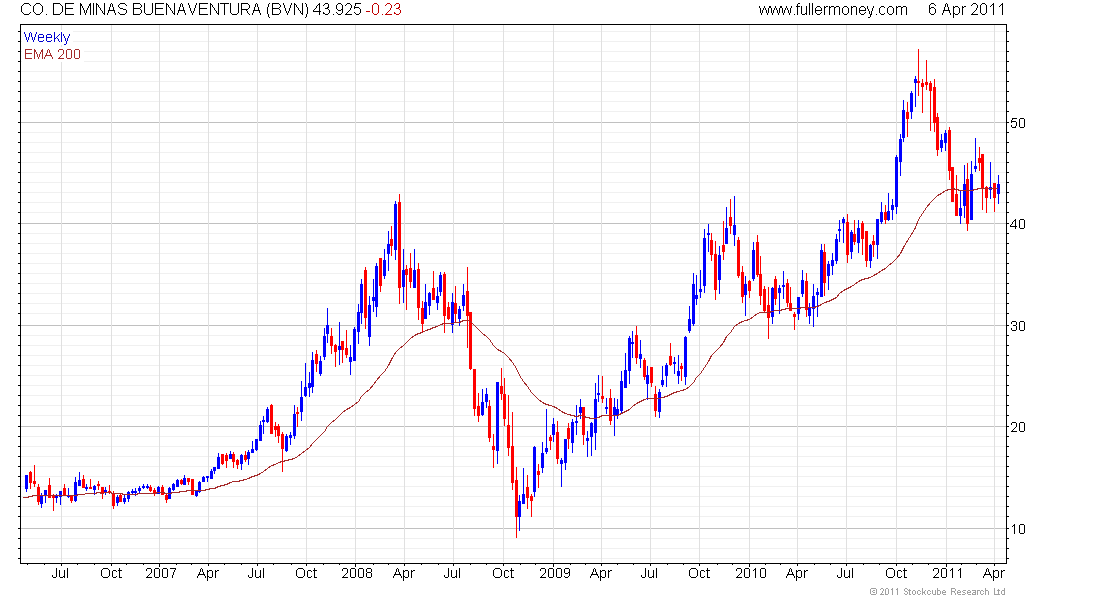Select the last price value 43.925

click(337, 10)
